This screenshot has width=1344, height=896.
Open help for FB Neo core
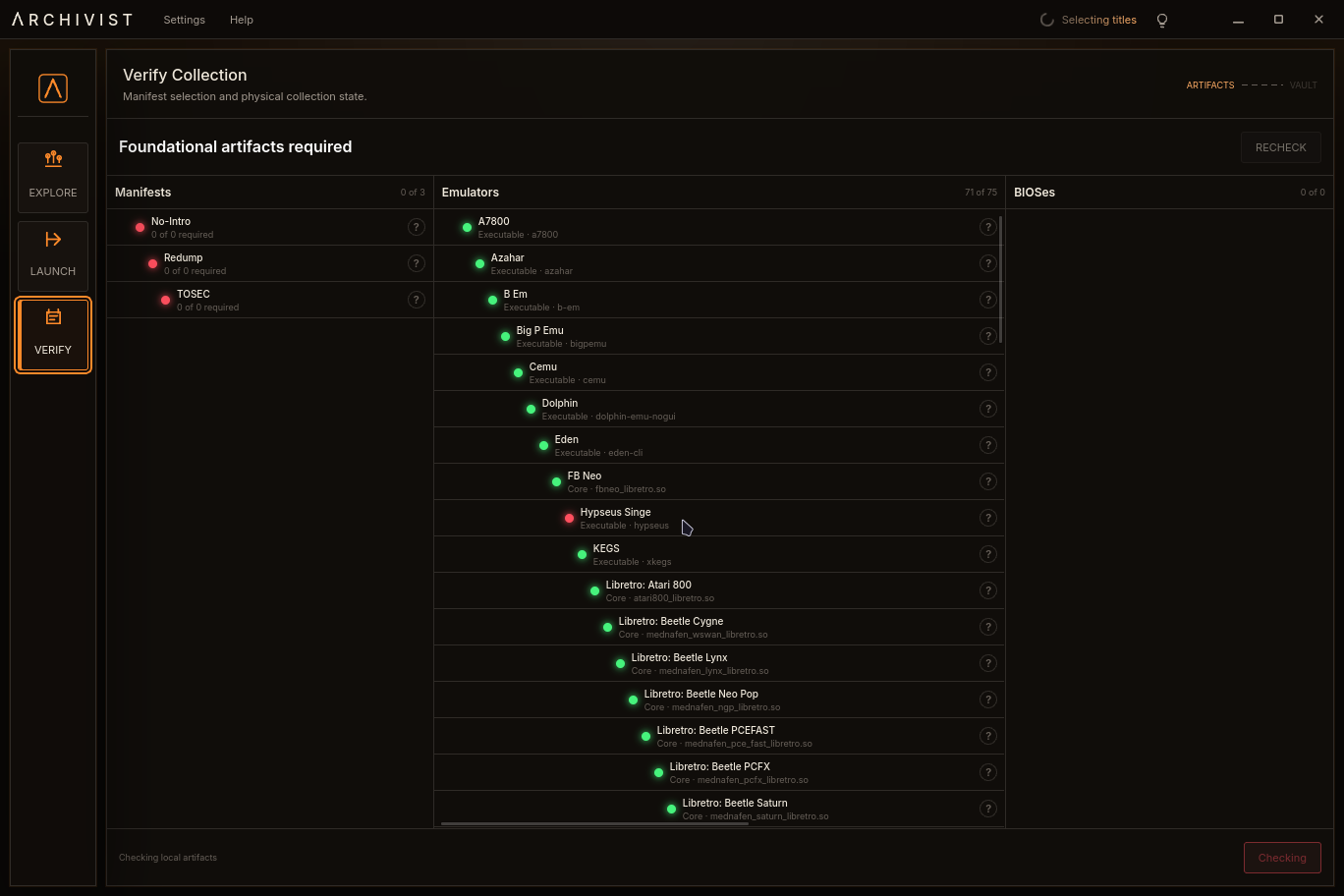pos(988,481)
